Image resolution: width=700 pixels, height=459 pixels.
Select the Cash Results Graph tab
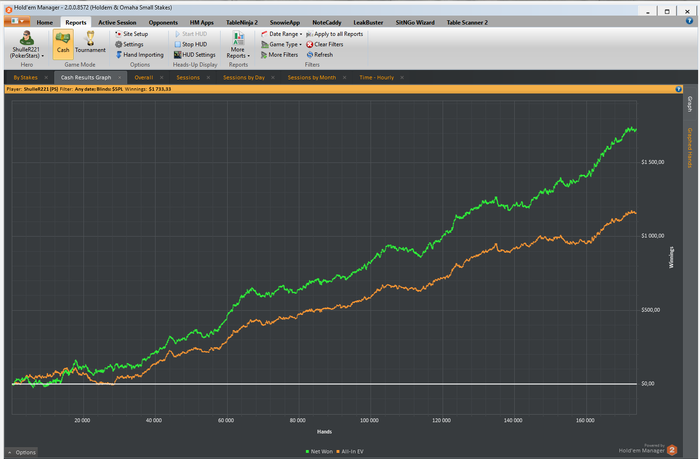86,78
